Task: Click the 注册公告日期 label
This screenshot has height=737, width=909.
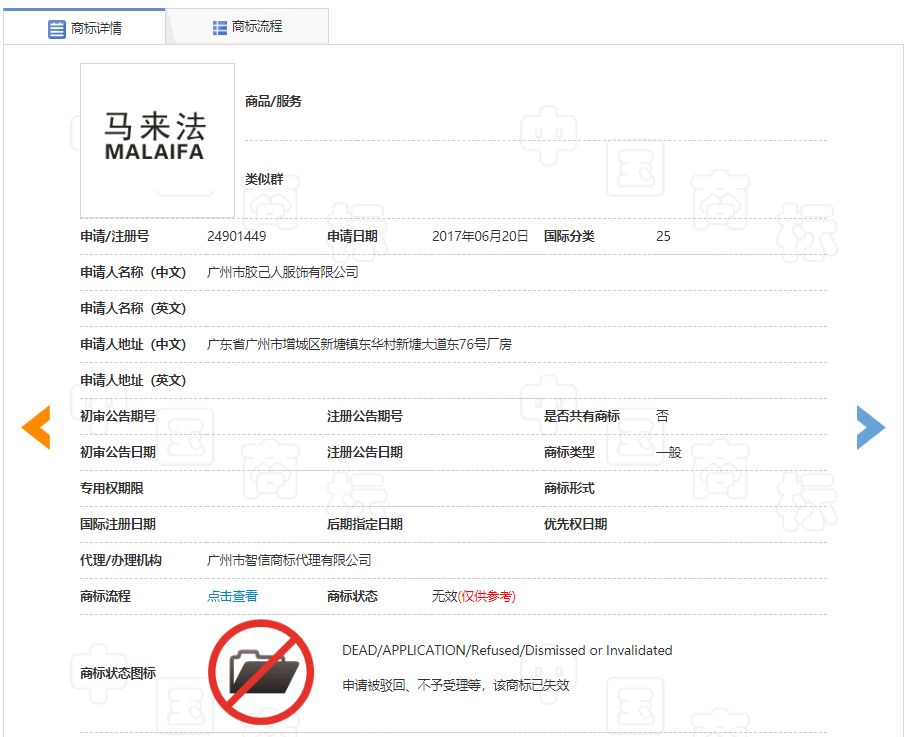Action: [365, 452]
